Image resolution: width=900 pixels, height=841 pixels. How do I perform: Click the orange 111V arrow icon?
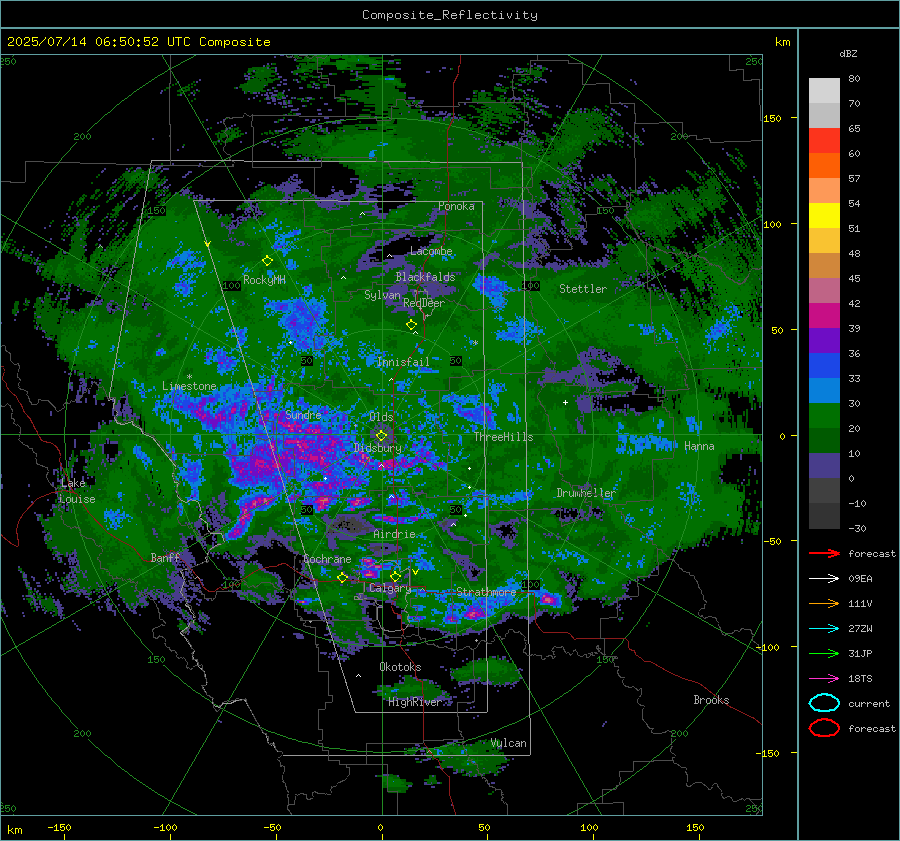pos(824,603)
